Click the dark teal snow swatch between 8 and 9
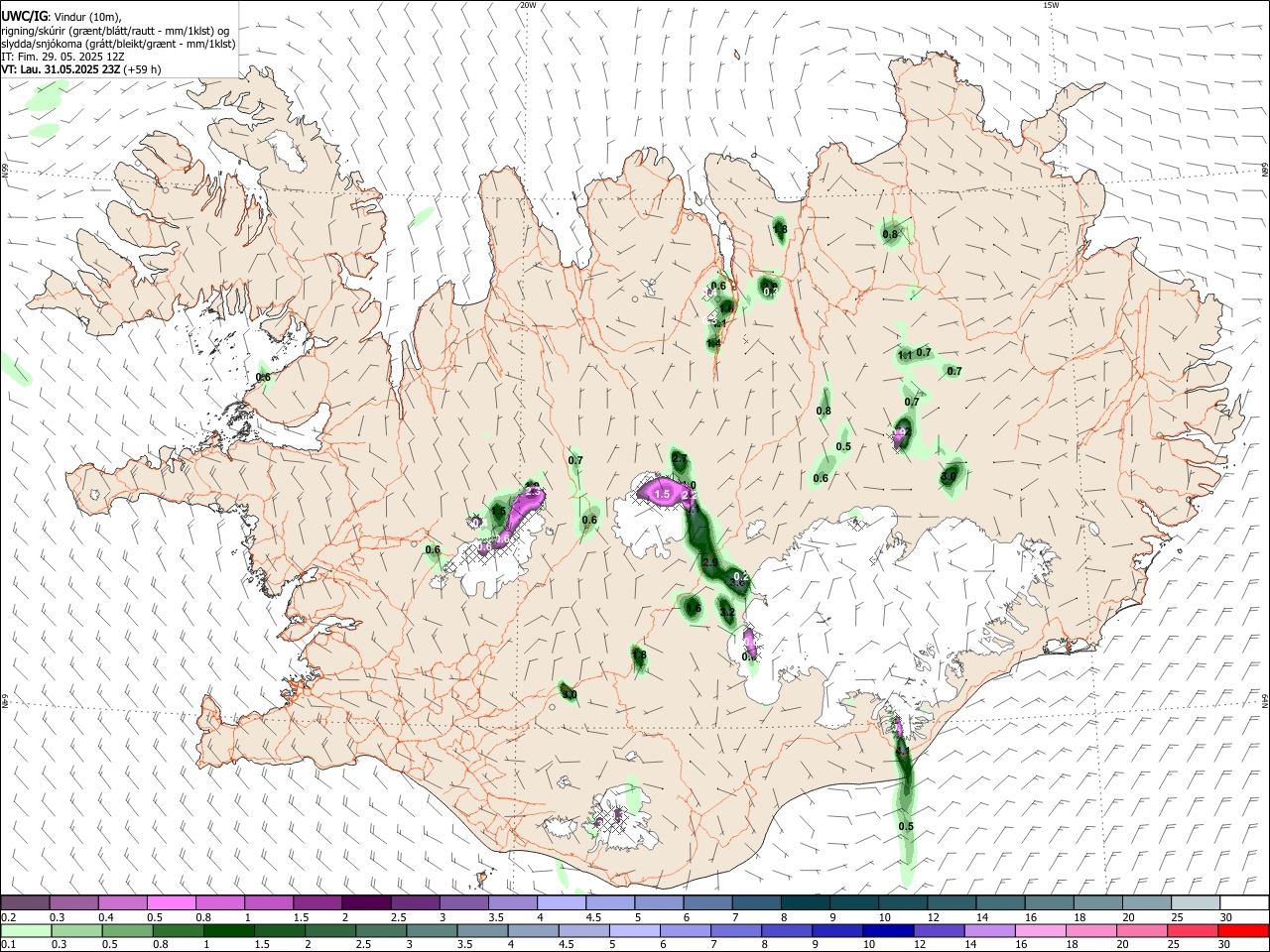The height and width of the screenshot is (952, 1270). 805,902
